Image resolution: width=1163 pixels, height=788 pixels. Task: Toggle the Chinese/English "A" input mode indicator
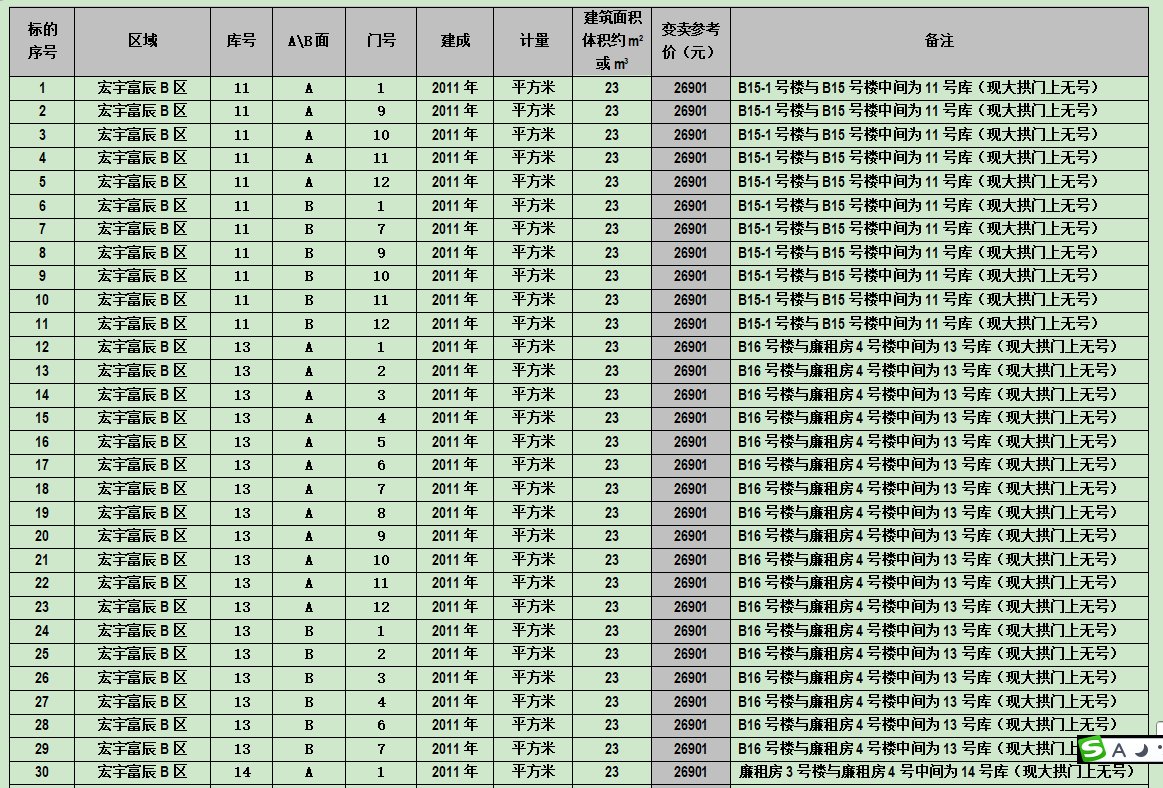coord(1120,750)
